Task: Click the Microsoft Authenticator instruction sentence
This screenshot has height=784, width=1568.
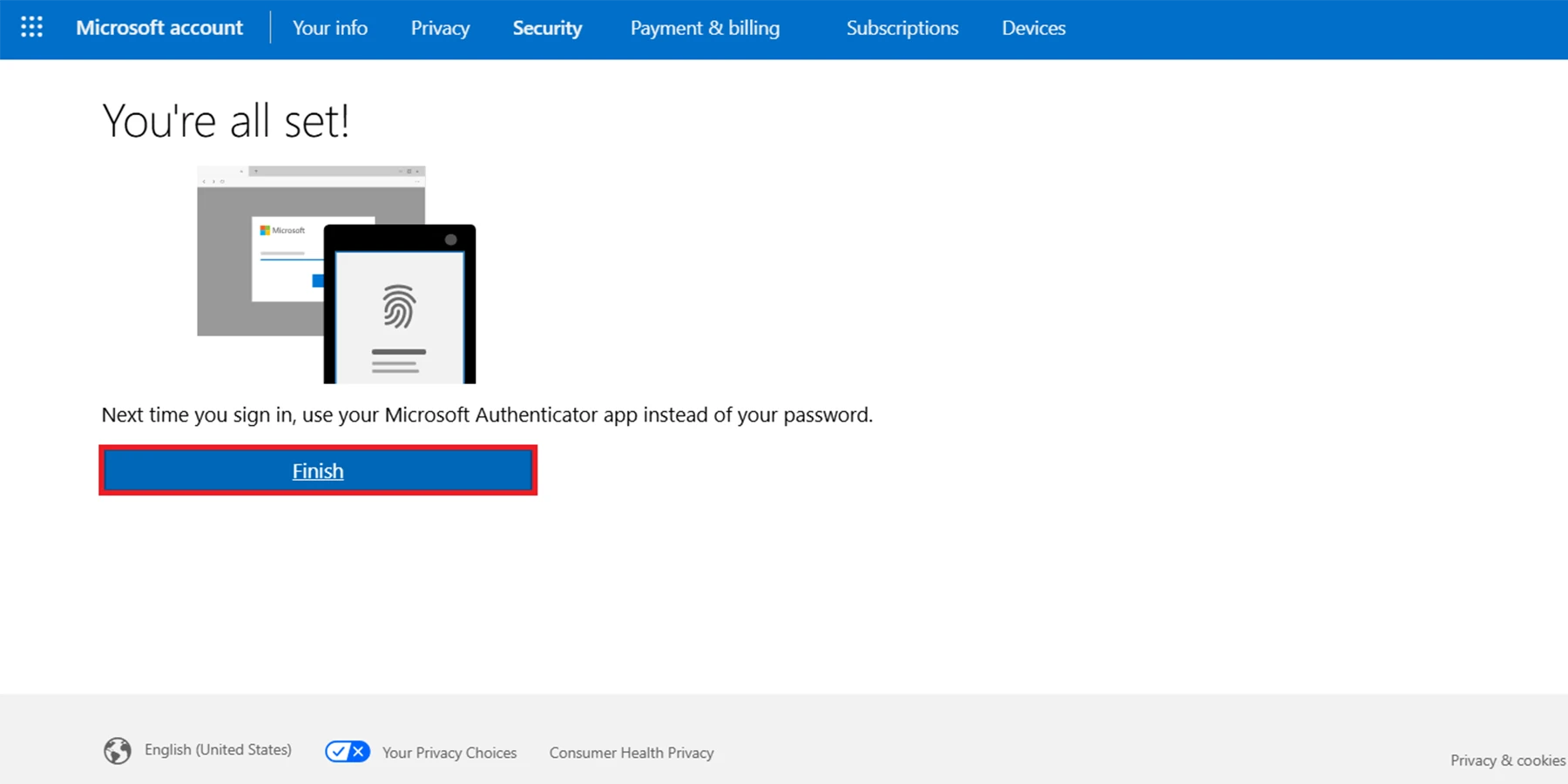Action: [x=487, y=415]
